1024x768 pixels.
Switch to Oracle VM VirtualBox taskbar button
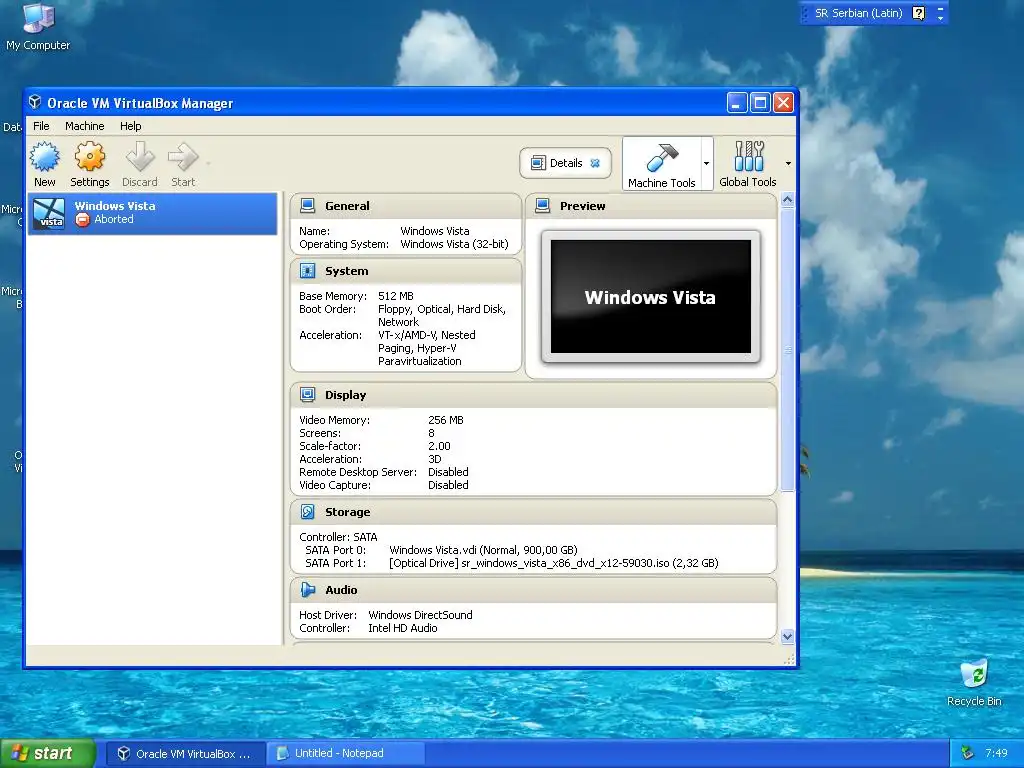(x=185, y=754)
